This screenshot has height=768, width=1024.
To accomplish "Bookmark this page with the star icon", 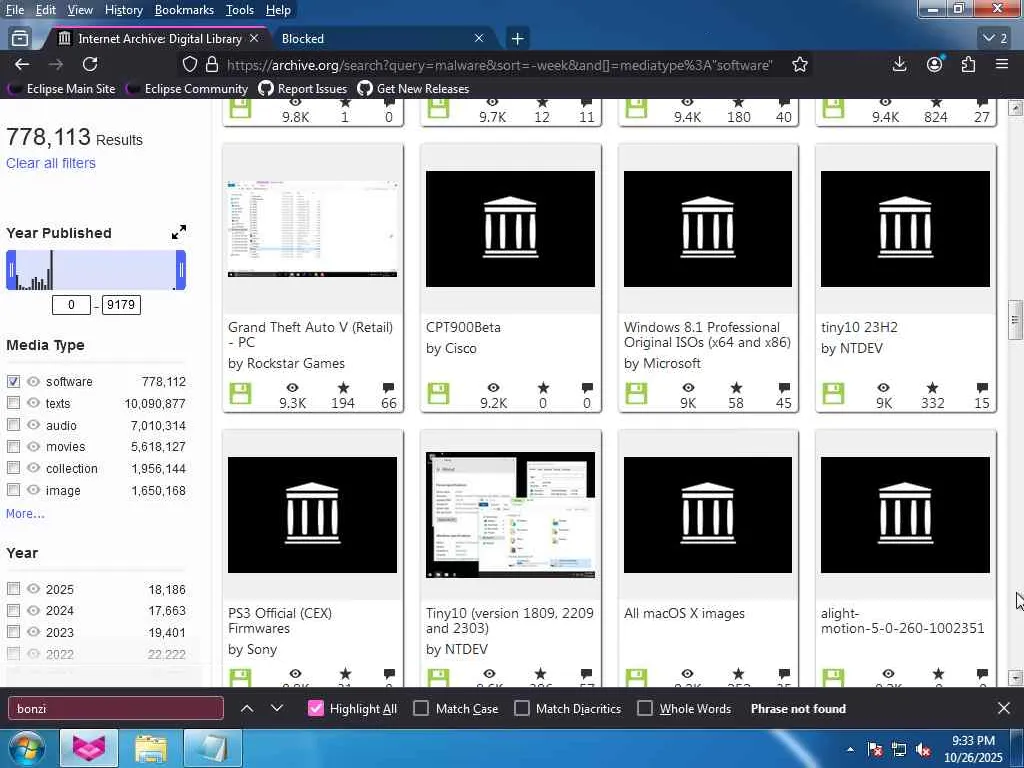I will click(799, 65).
